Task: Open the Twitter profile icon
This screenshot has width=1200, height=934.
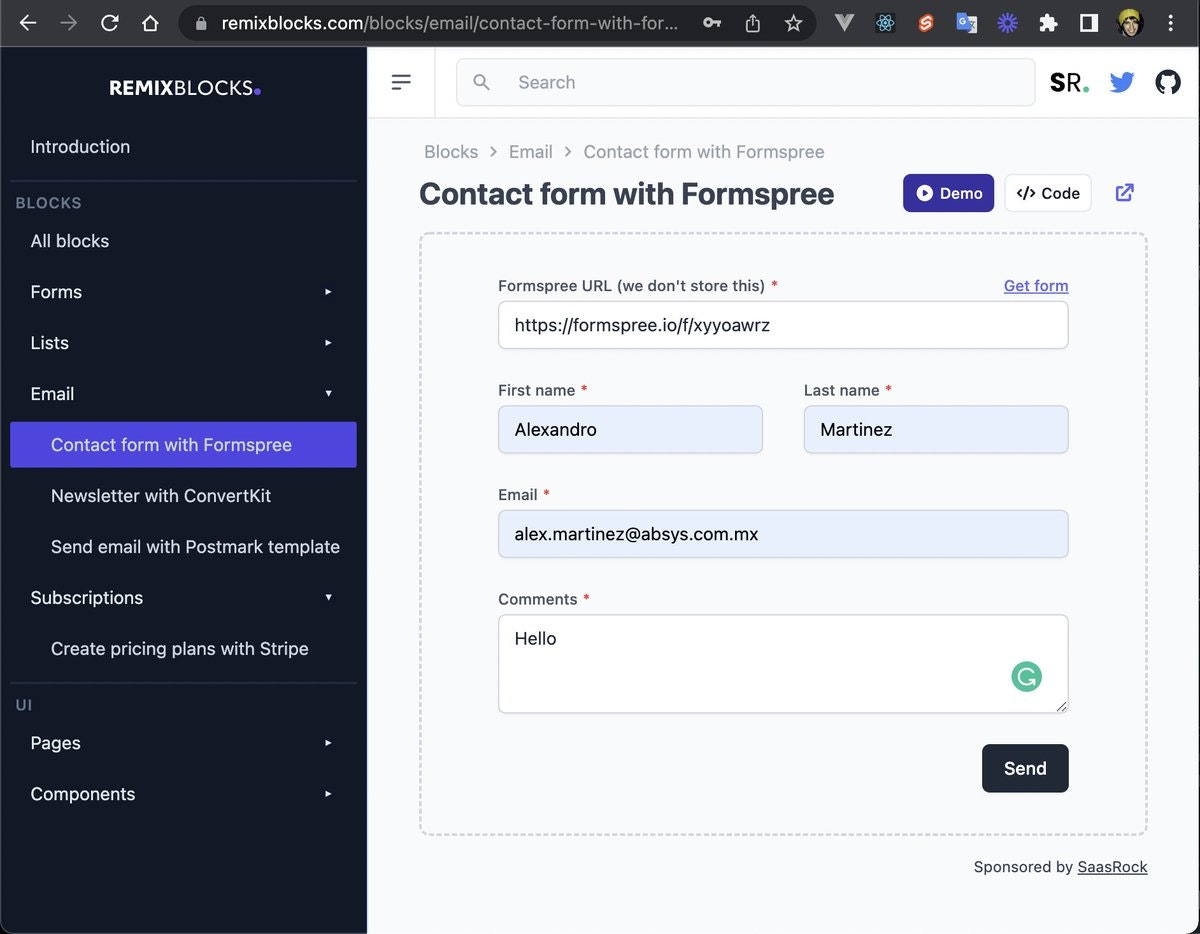Action: [x=1122, y=82]
